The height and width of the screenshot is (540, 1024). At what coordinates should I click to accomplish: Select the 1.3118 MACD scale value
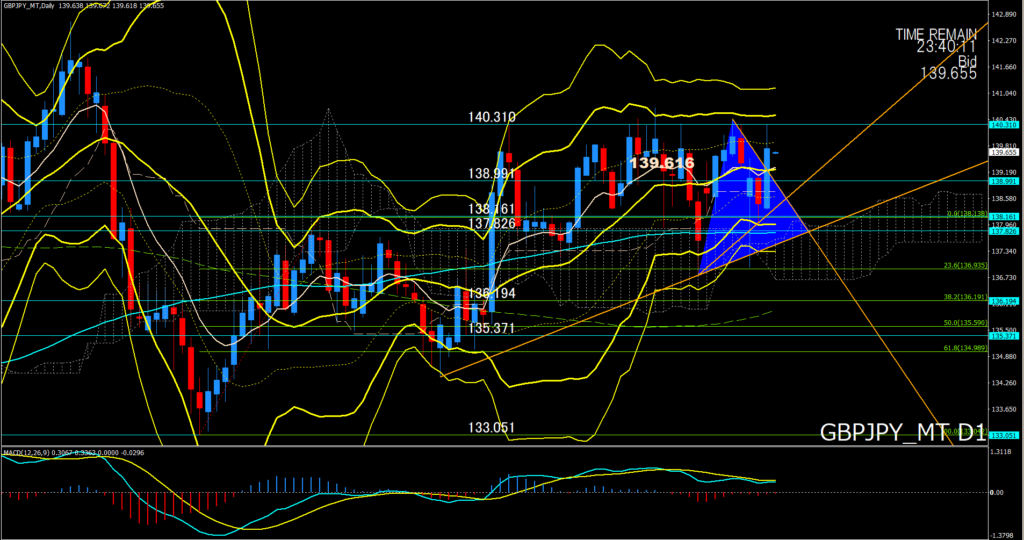coord(1000,452)
